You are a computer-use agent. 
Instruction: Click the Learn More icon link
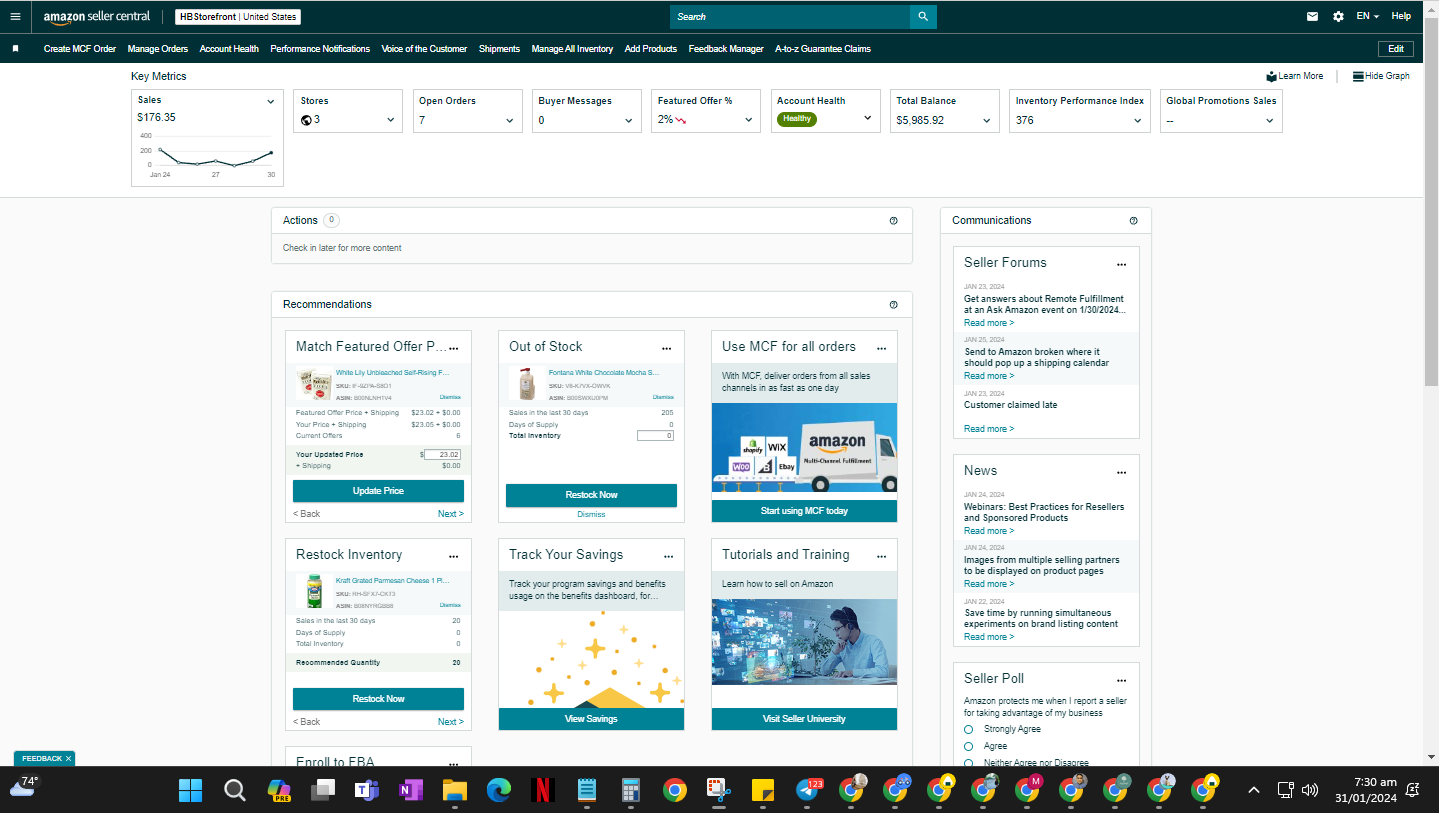coord(1294,76)
